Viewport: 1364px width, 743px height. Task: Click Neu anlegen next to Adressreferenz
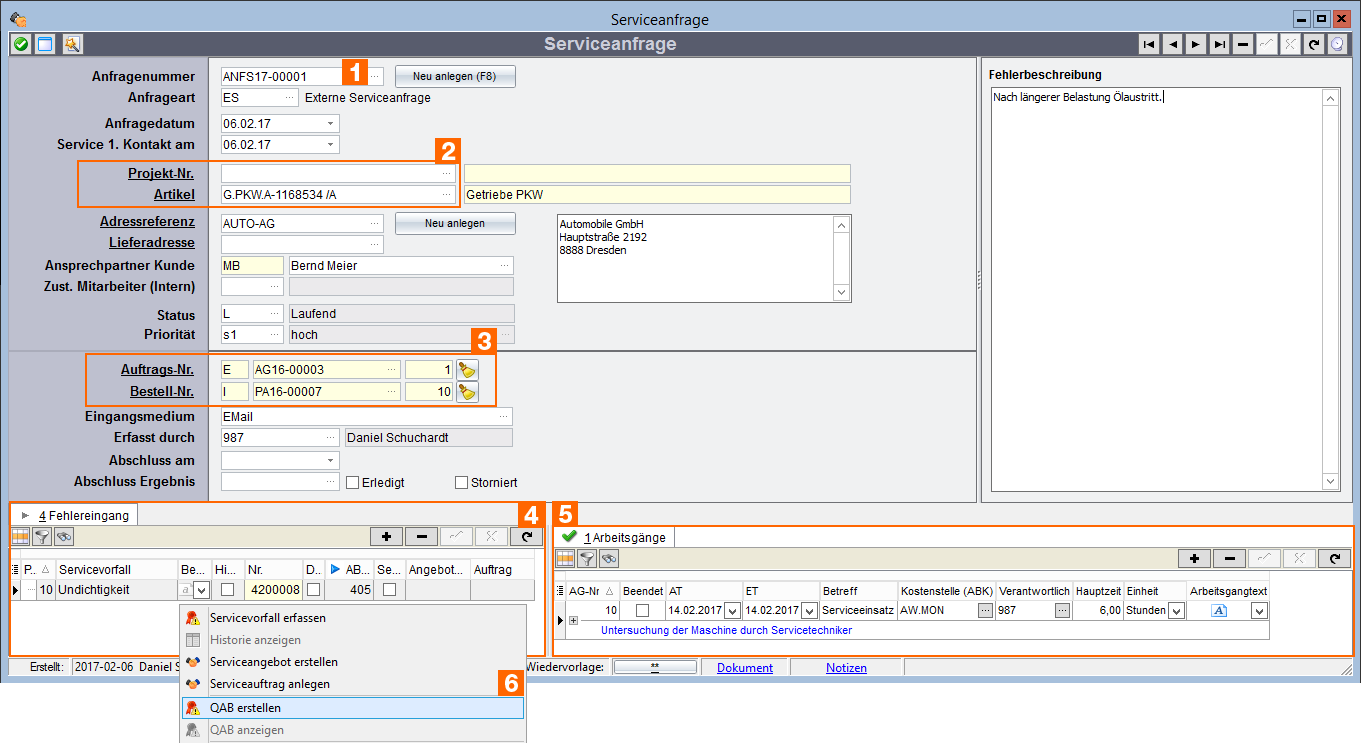pos(455,223)
